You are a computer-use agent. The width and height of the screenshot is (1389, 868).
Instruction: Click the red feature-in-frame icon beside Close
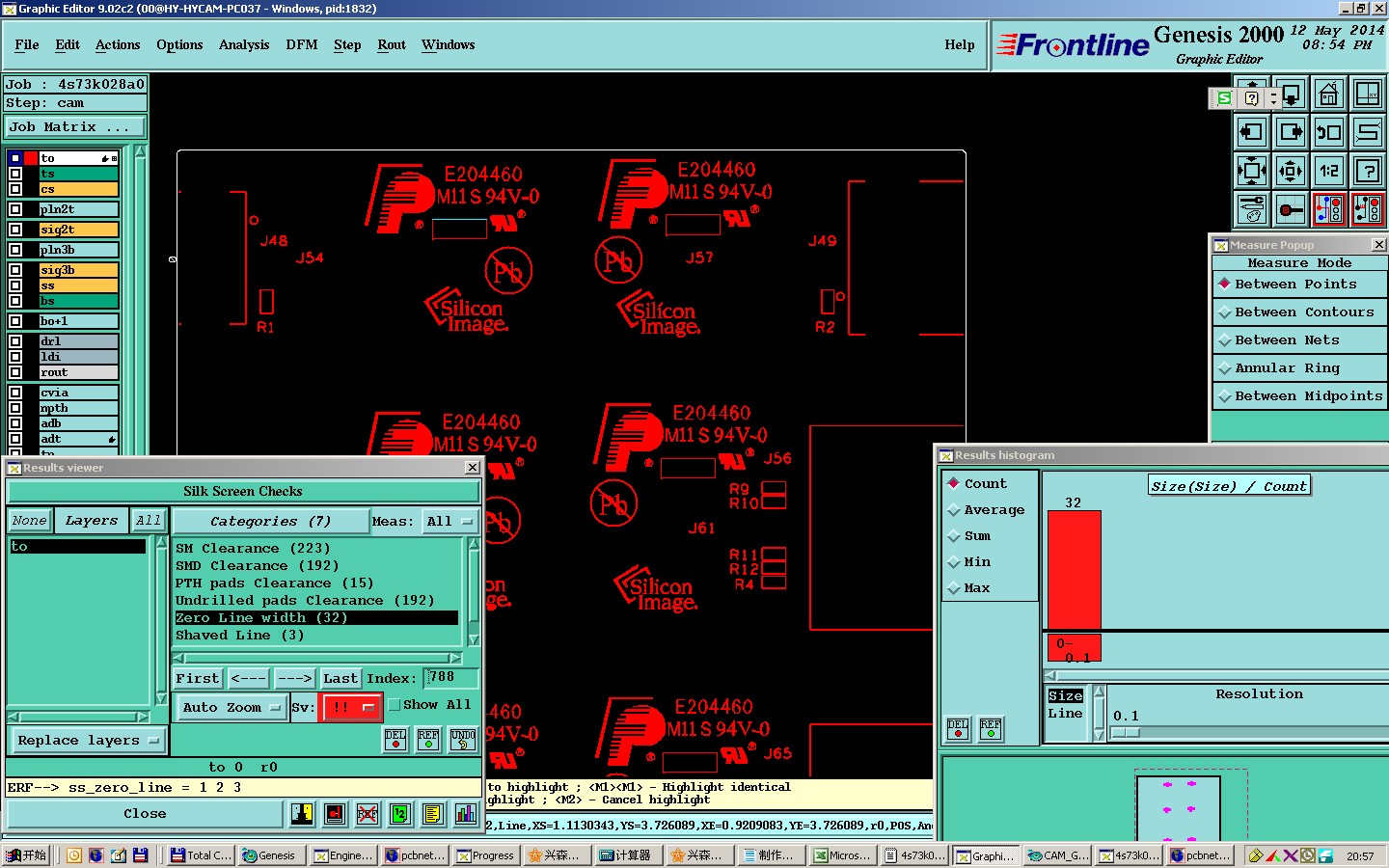tap(335, 814)
